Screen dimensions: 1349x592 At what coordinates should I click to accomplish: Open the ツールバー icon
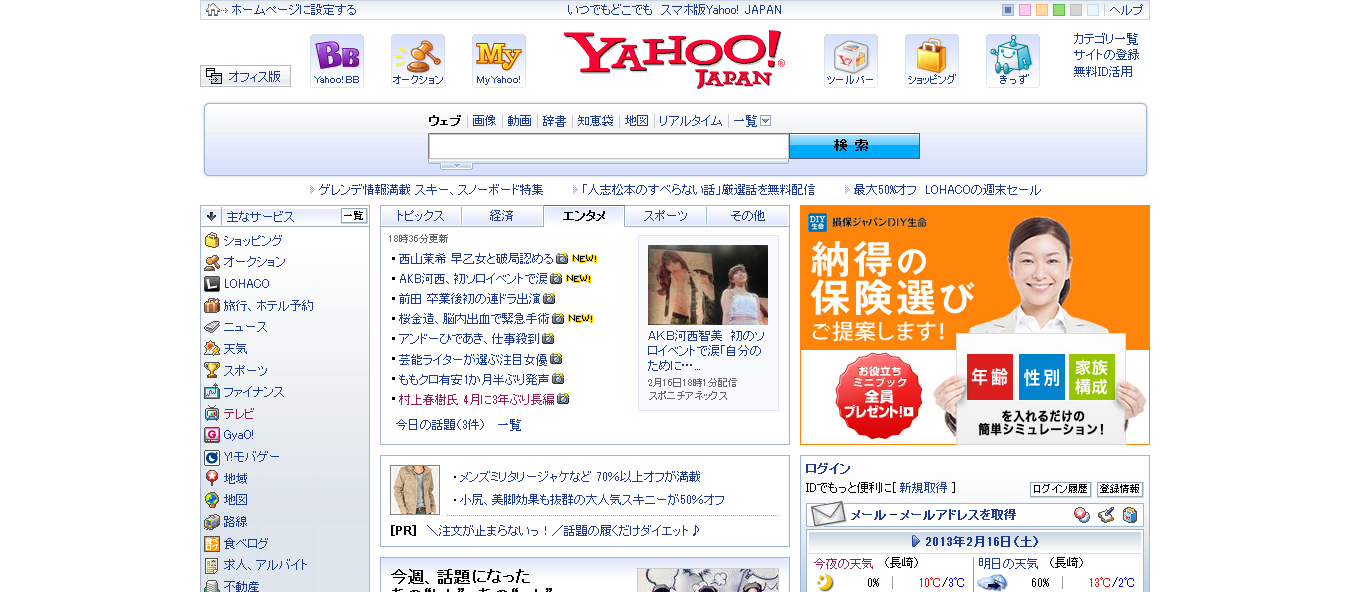click(851, 61)
